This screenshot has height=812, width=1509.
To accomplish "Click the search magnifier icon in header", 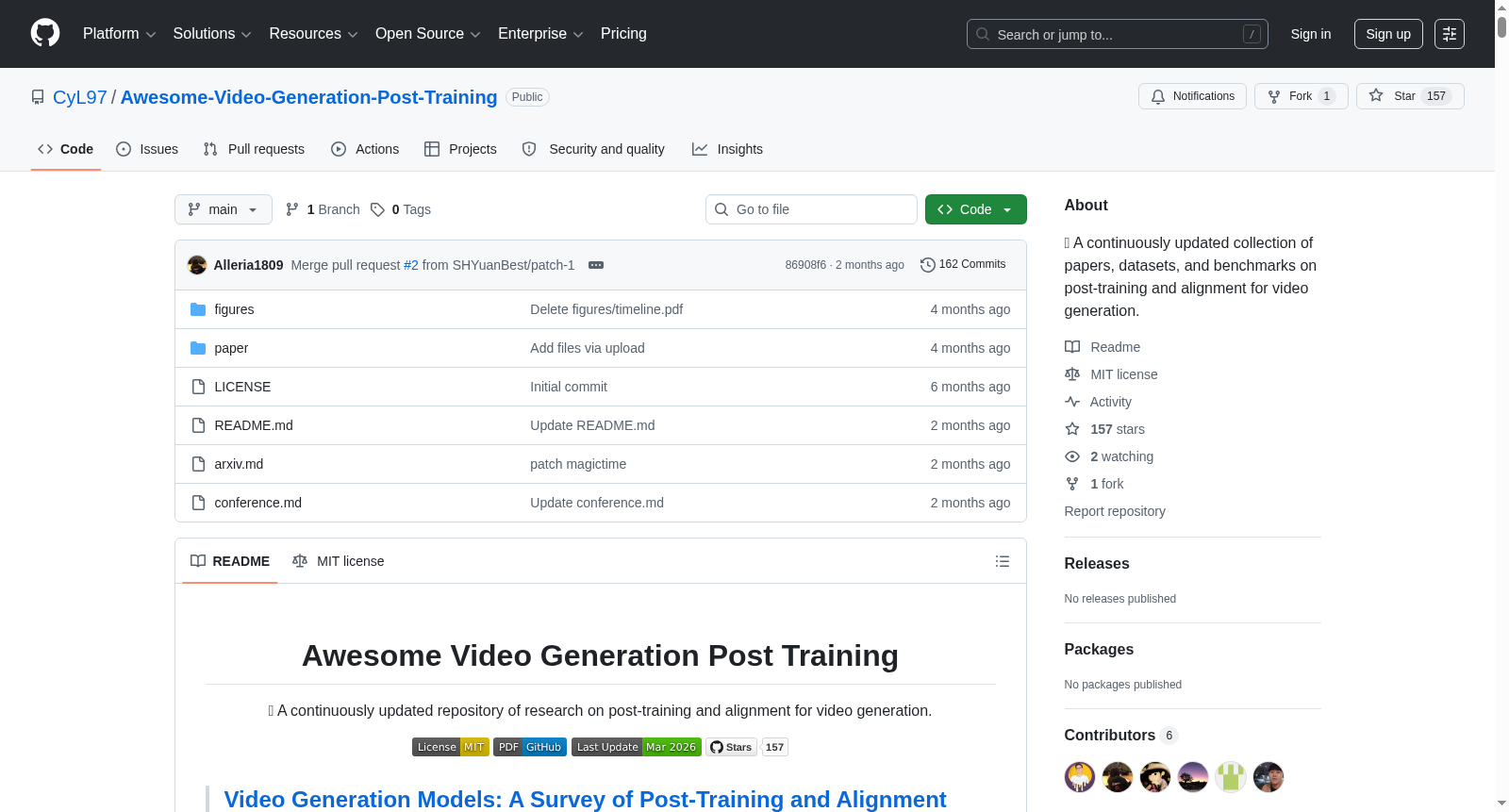I will pyautogui.click(x=983, y=34).
